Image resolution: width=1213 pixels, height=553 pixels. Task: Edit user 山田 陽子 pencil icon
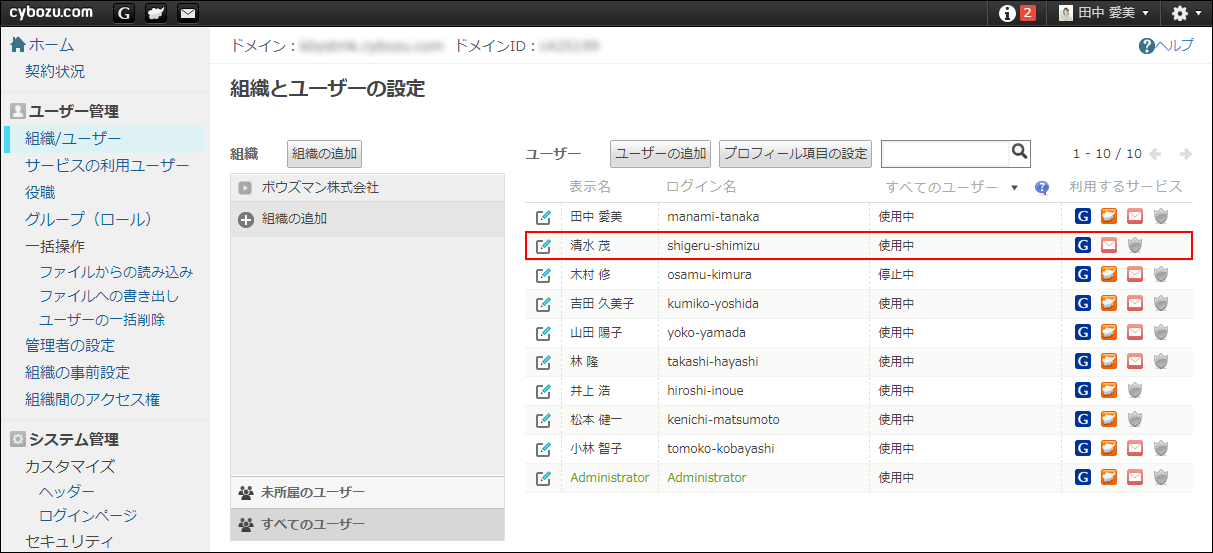coord(543,333)
